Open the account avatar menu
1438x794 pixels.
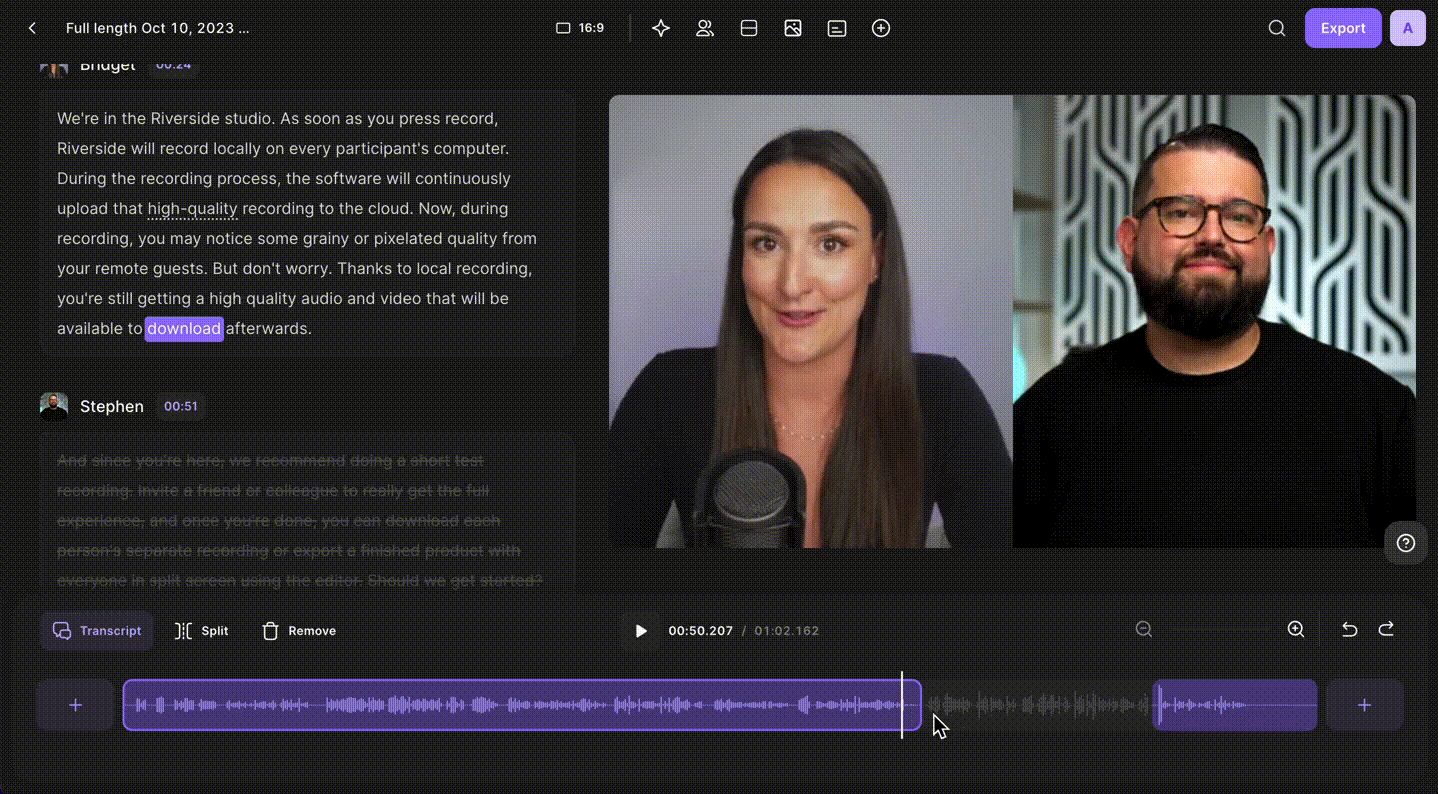[1408, 28]
